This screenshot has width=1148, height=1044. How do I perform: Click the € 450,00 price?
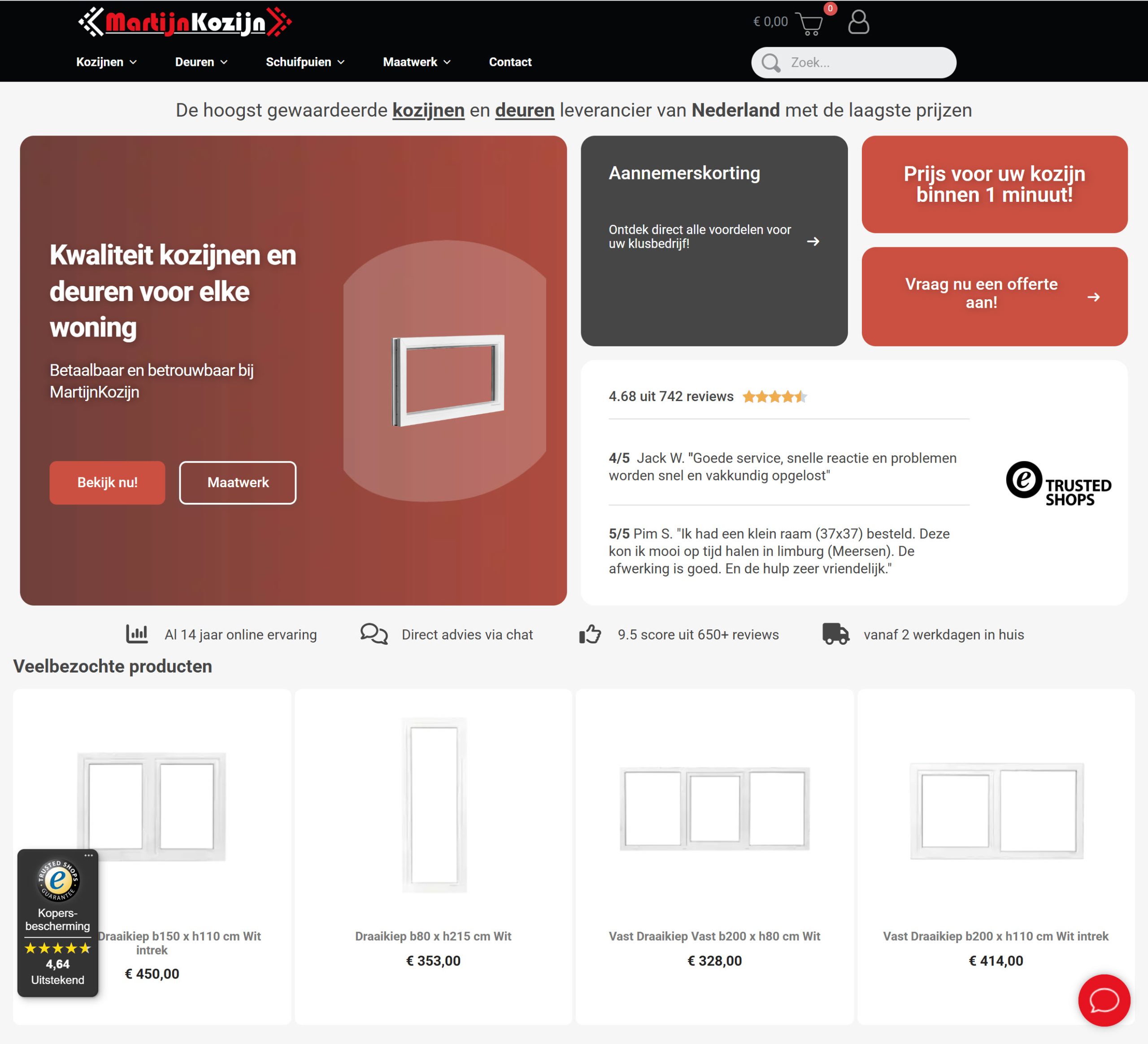152,974
